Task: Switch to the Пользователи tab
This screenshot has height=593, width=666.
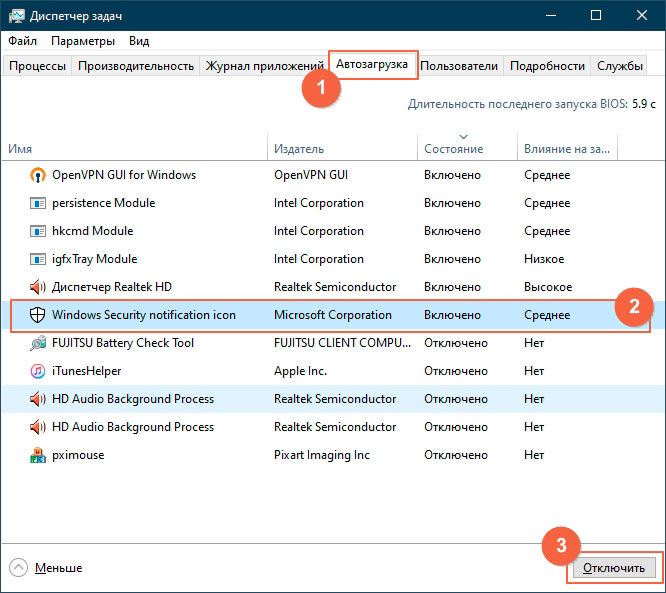Action: point(459,66)
